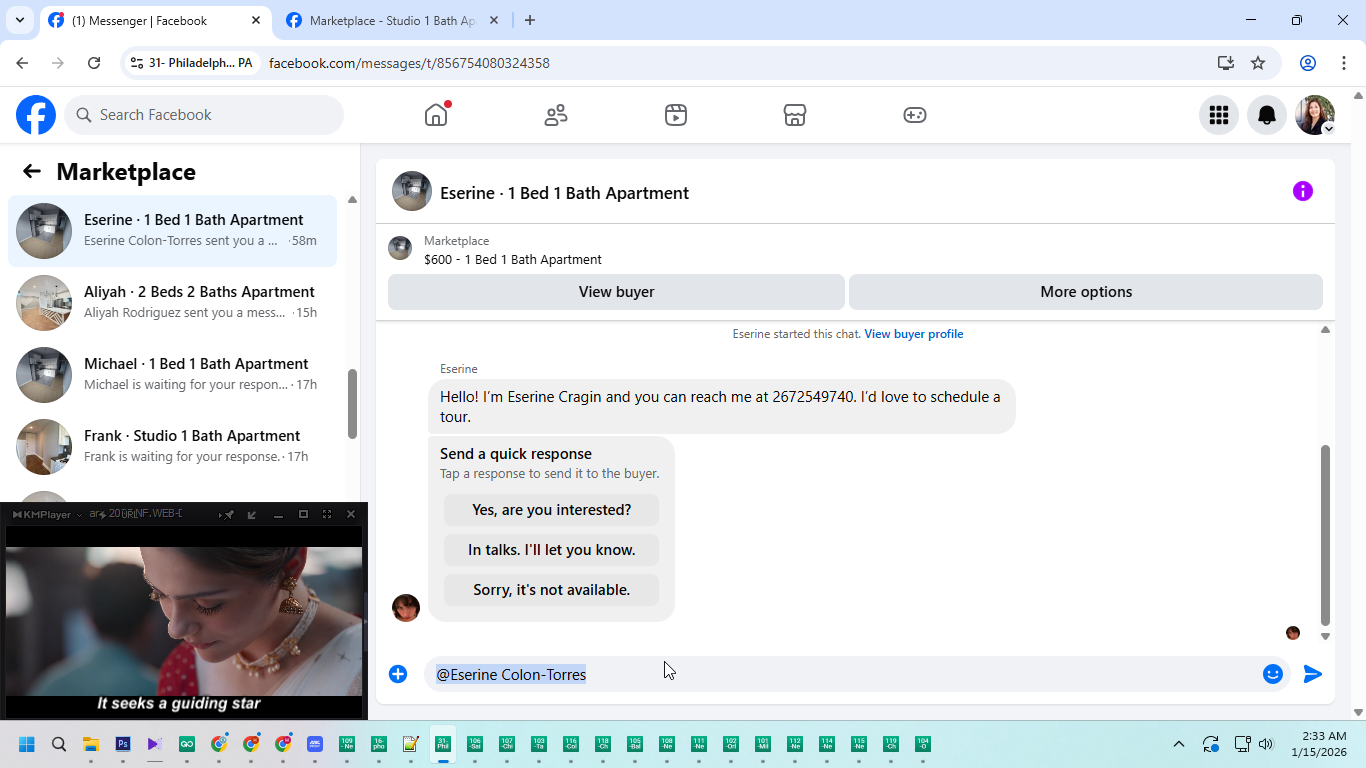1366x768 pixels.
Task: Open the View buyer profile link
Action: (x=914, y=334)
